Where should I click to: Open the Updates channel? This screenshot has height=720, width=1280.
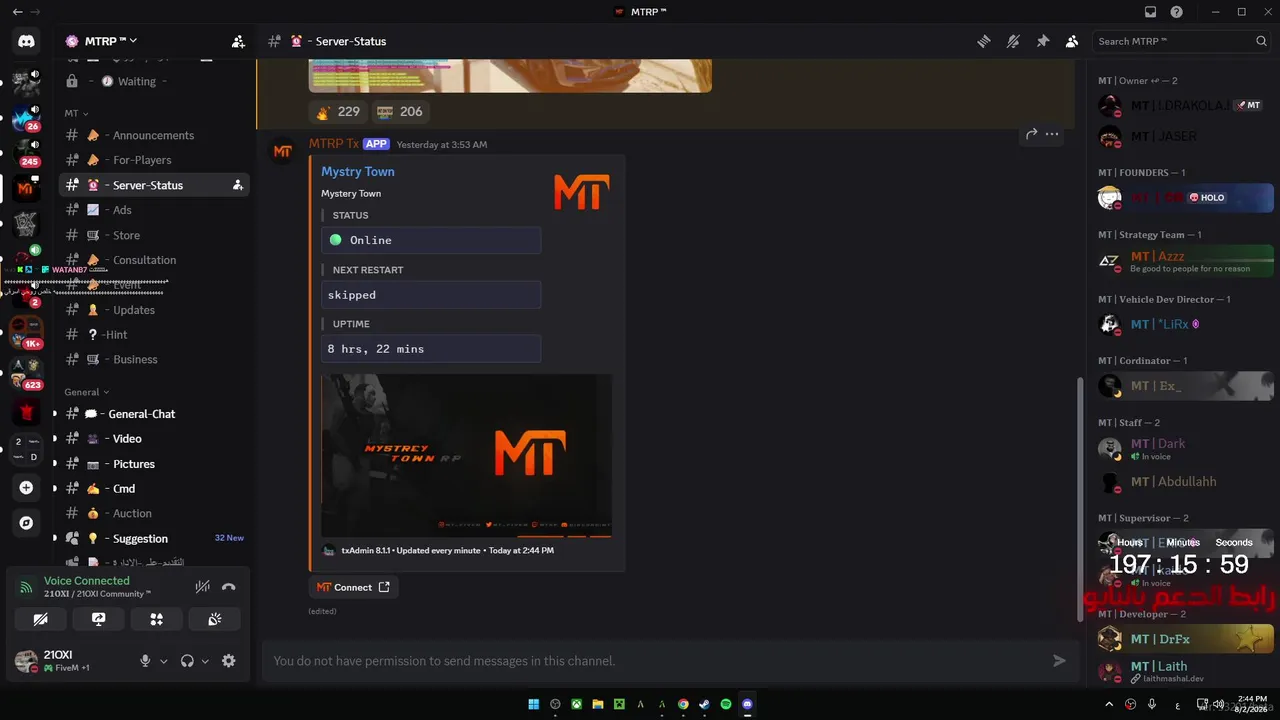click(154, 310)
